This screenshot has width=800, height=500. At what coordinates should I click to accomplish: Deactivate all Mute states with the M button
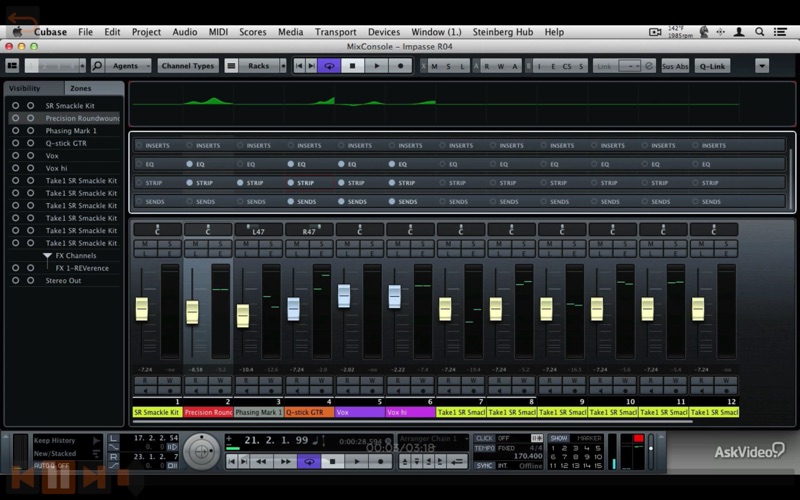(x=435, y=66)
